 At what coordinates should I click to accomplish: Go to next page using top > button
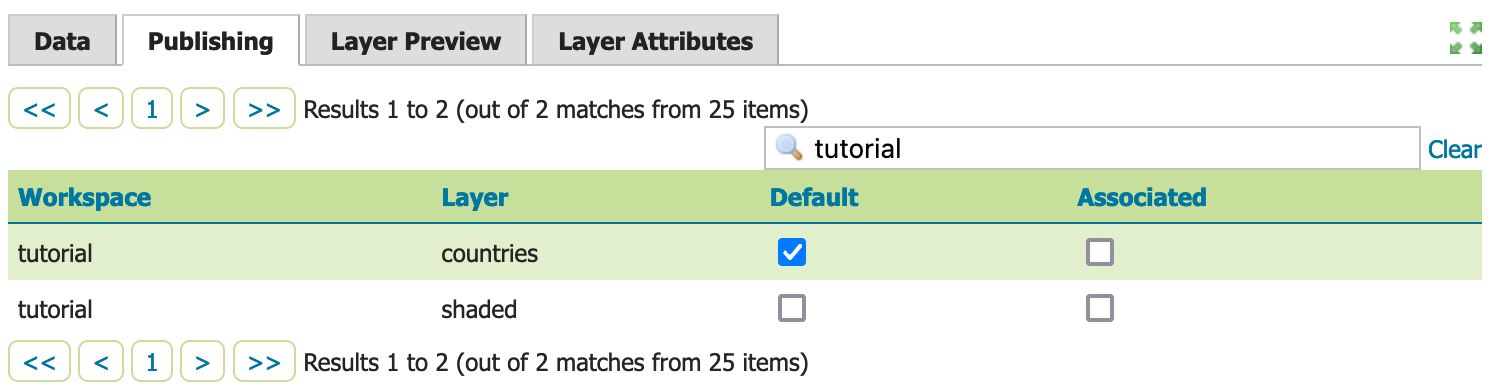click(203, 109)
